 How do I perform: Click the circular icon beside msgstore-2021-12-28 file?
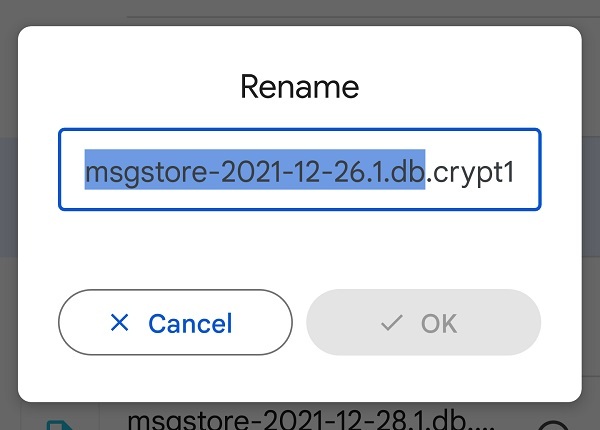553,425
